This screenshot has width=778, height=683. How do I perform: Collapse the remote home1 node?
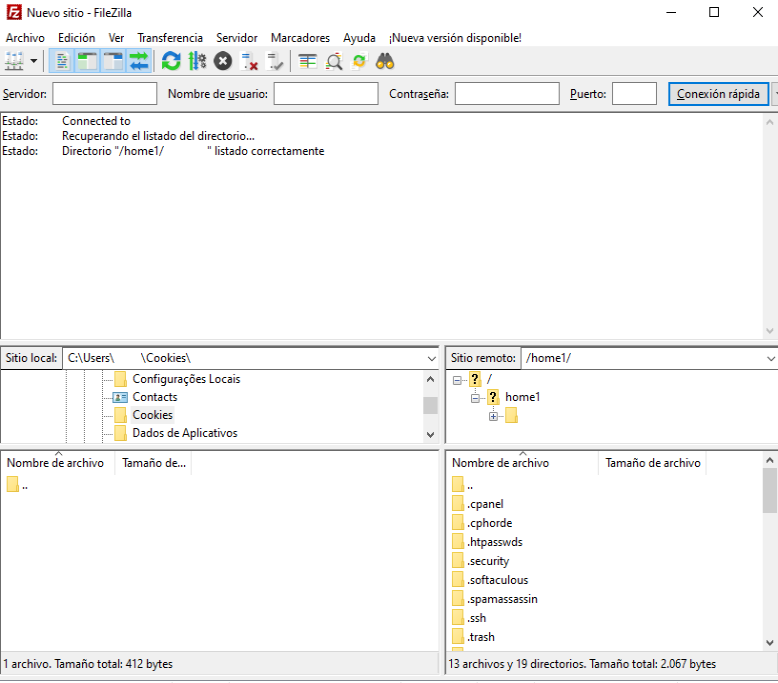475,398
